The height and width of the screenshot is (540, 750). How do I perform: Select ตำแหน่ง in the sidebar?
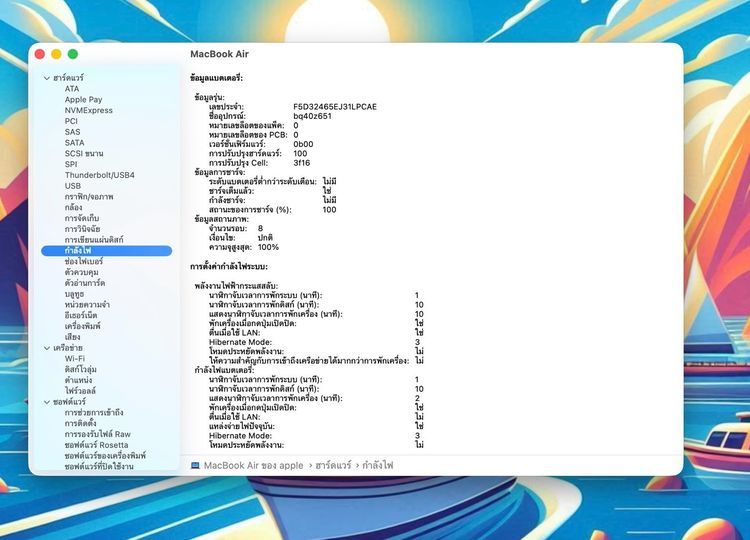point(78,380)
